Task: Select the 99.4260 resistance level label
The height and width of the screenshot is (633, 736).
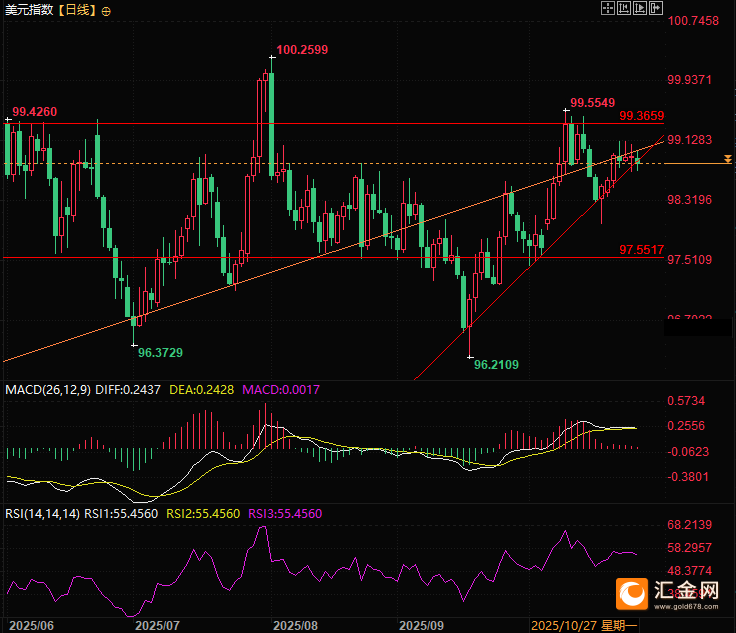Action: pos(34,111)
